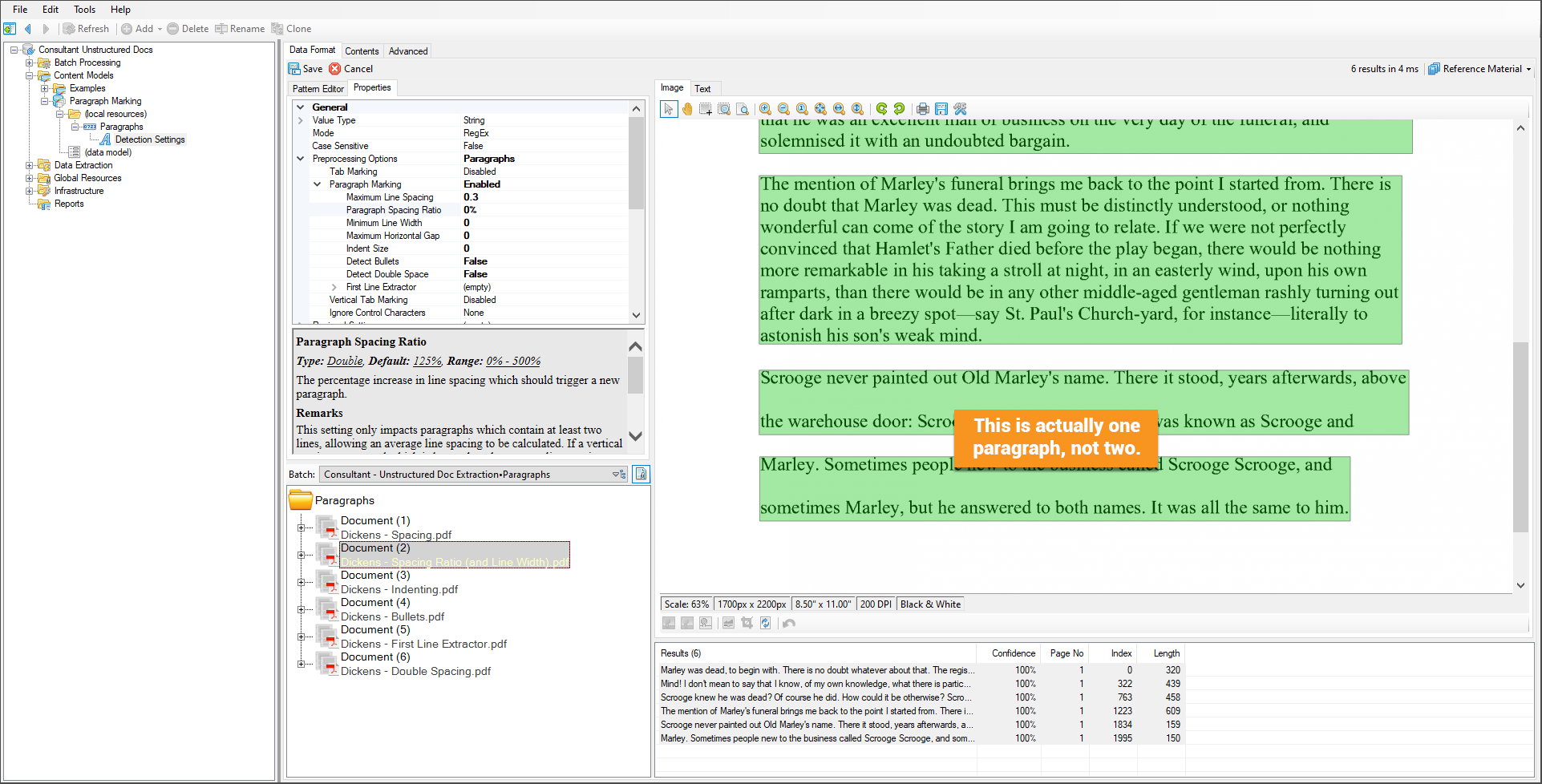1542x784 pixels.
Task: Expand the First Line Extractor property
Action: click(334, 287)
